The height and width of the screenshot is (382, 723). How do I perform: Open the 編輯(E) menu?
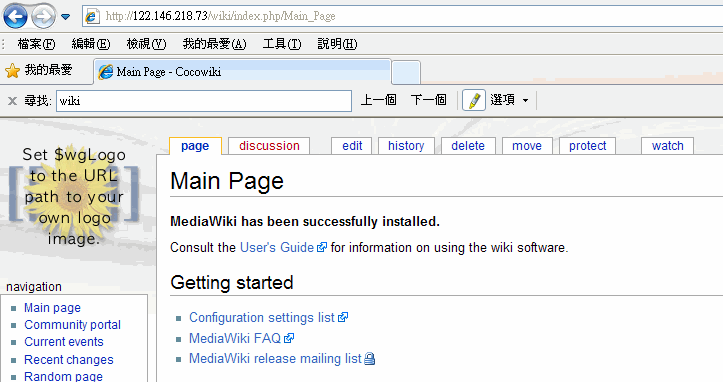tap(91, 44)
